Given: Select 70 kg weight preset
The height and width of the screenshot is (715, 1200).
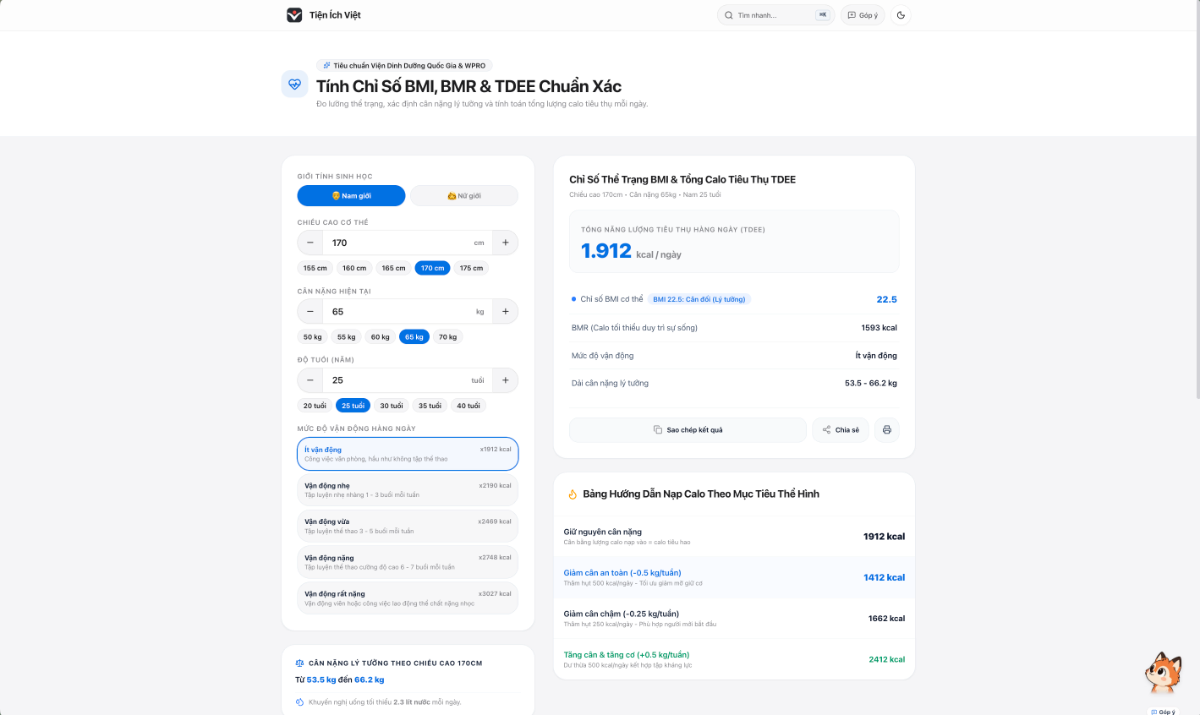Looking at the screenshot, I should point(448,337).
